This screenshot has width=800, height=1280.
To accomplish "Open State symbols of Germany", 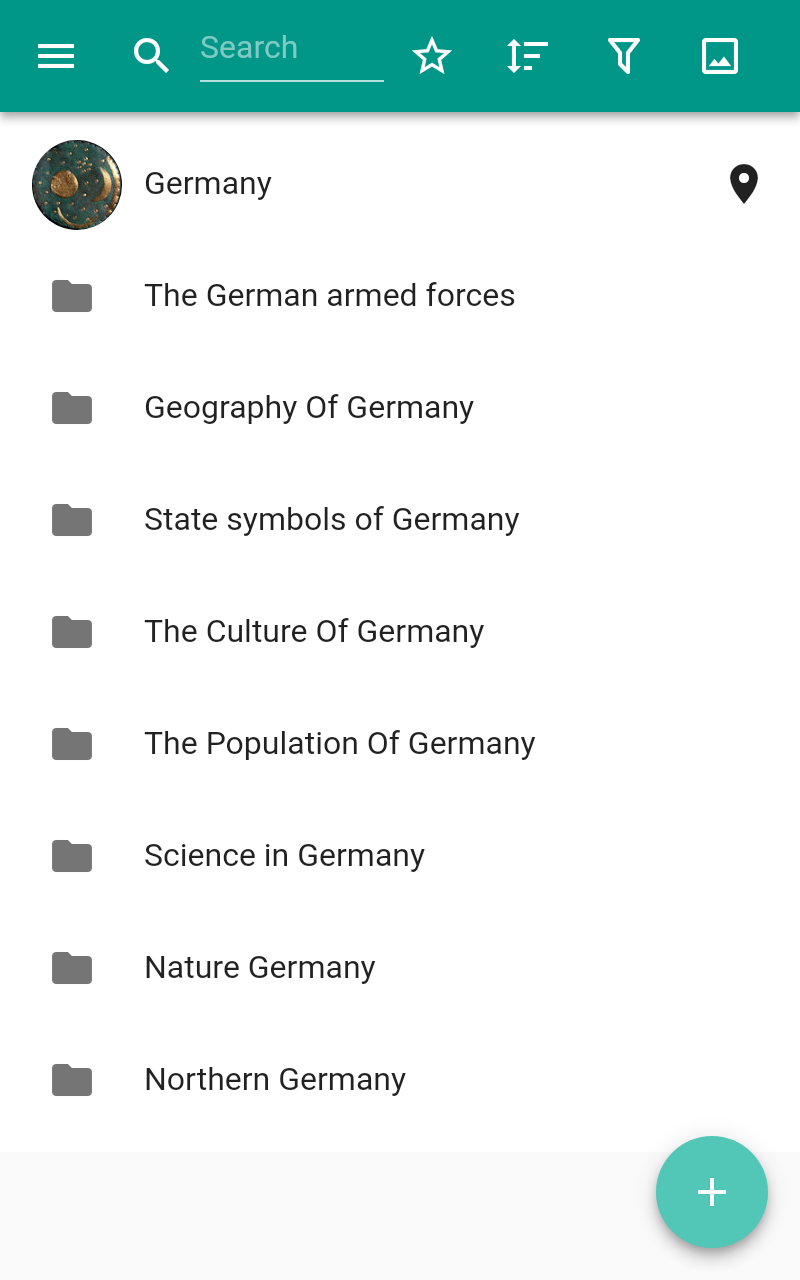I will pos(331,520).
